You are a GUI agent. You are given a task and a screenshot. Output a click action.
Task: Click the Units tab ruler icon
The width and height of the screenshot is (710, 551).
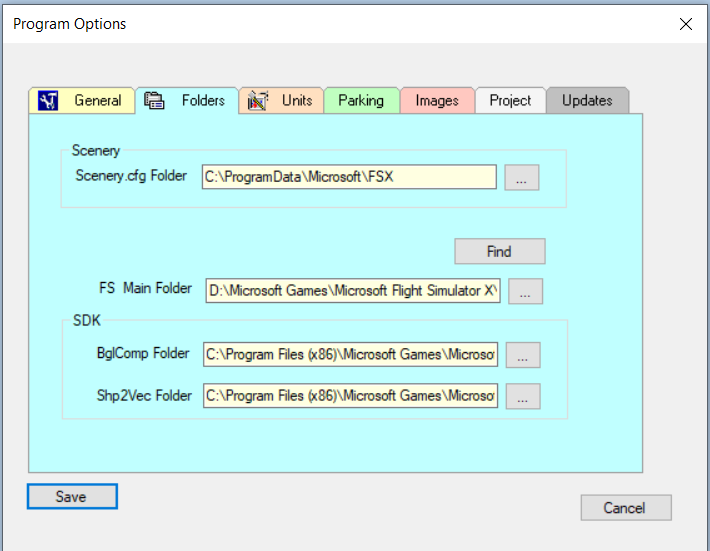258,101
